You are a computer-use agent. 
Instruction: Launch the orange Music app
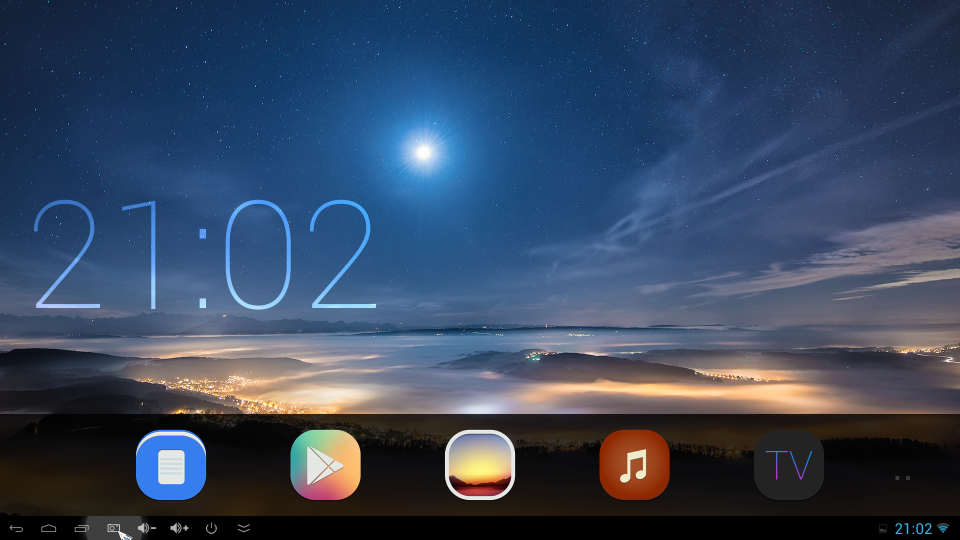coord(634,465)
